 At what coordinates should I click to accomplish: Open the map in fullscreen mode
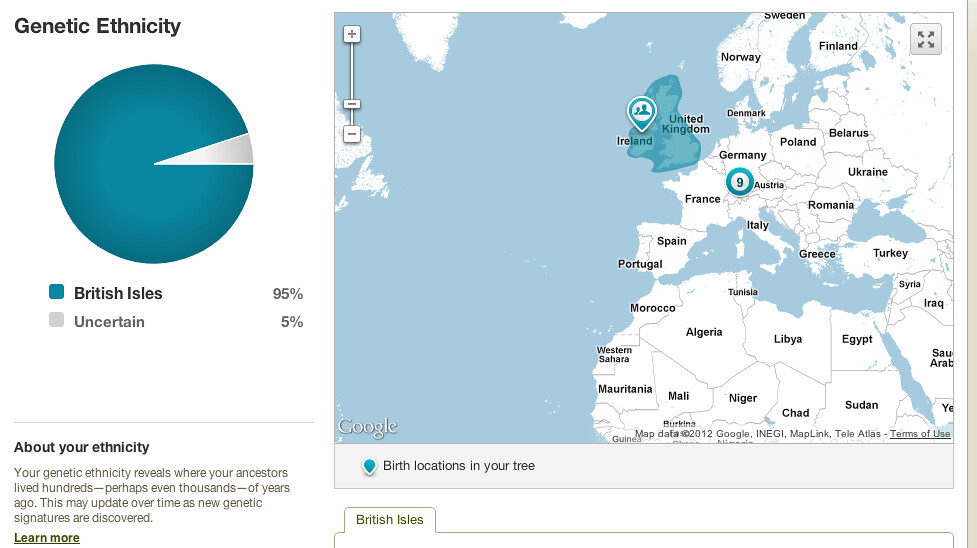coord(926,39)
